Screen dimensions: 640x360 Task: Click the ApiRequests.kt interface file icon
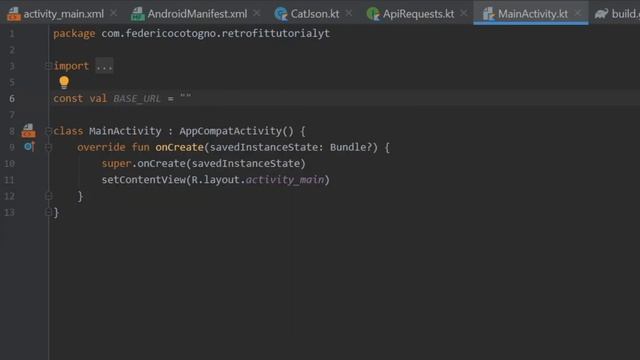[x=373, y=14]
